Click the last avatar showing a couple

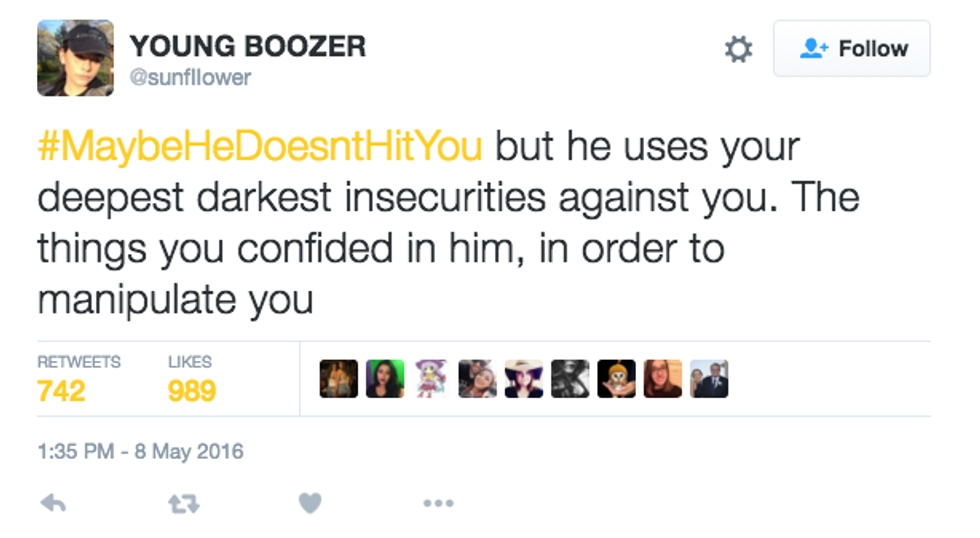coord(709,379)
